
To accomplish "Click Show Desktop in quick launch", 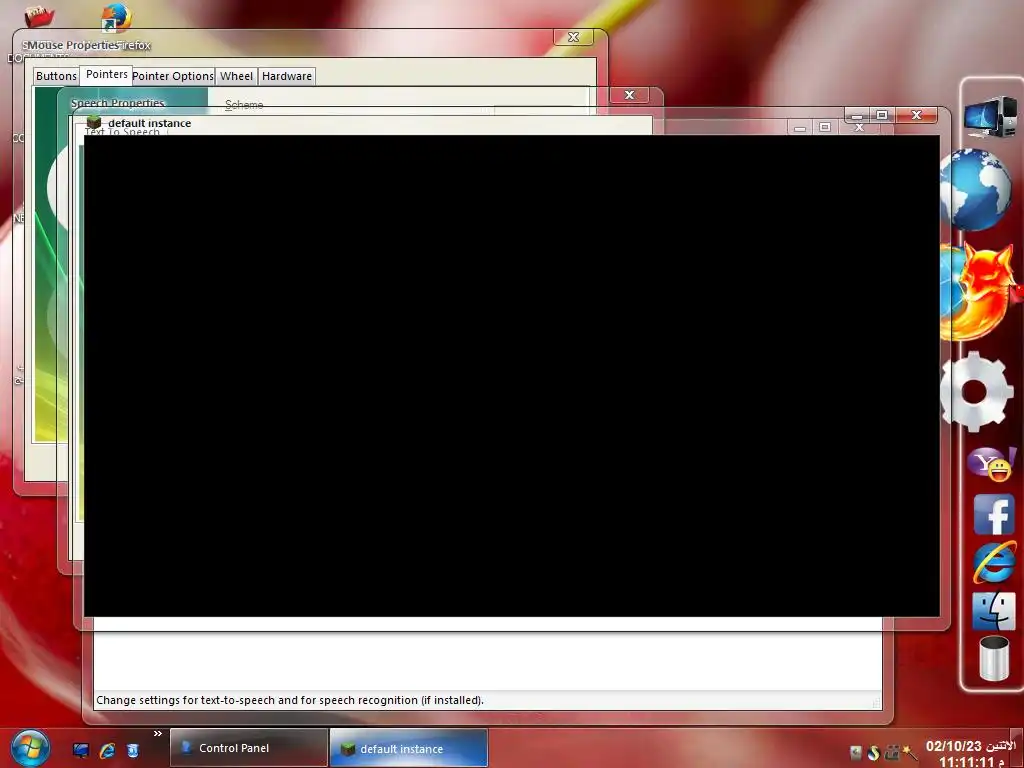I will (80, 750).
